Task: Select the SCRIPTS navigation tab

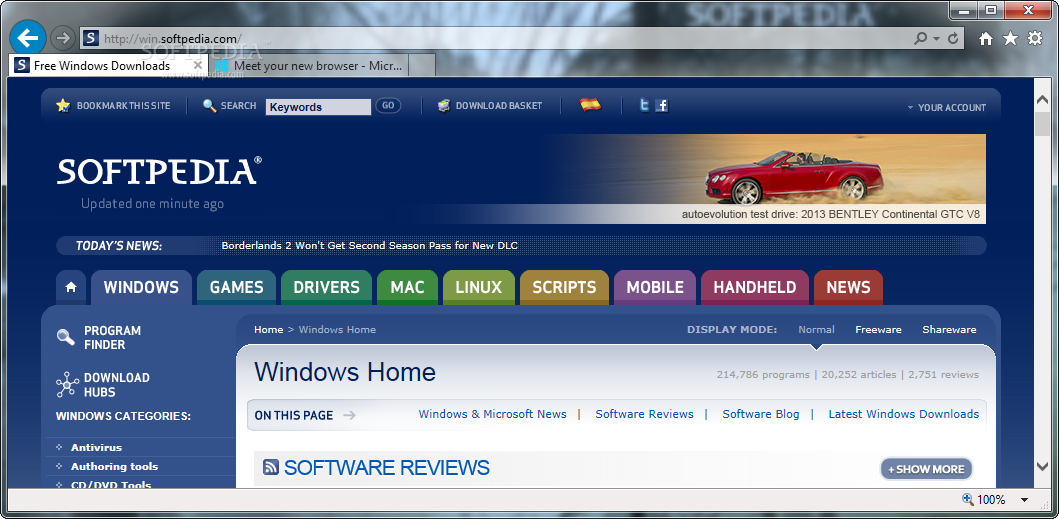Action: click(564, 287)
